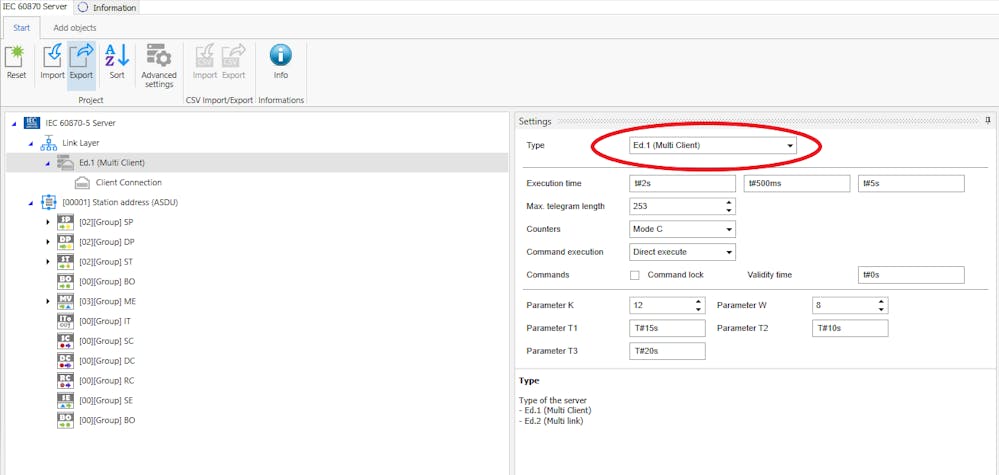Viewport: 999px width, 475px height.
Task: Open the Type dropdown
Action: click(791, 146)
